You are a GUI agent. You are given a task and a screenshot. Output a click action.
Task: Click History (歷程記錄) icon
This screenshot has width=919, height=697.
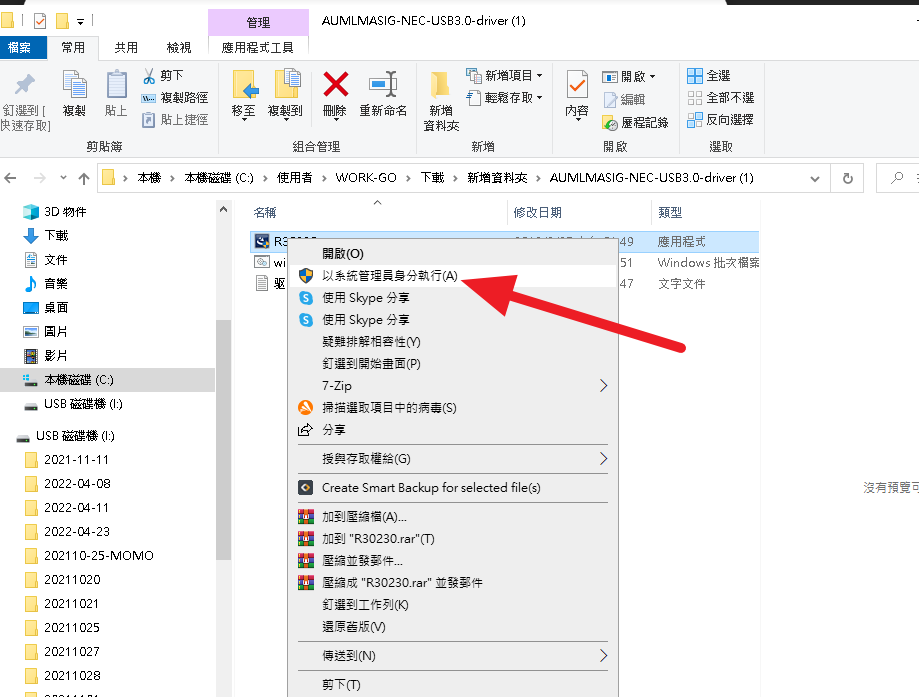pyautogui.click(x=610, y=123)
